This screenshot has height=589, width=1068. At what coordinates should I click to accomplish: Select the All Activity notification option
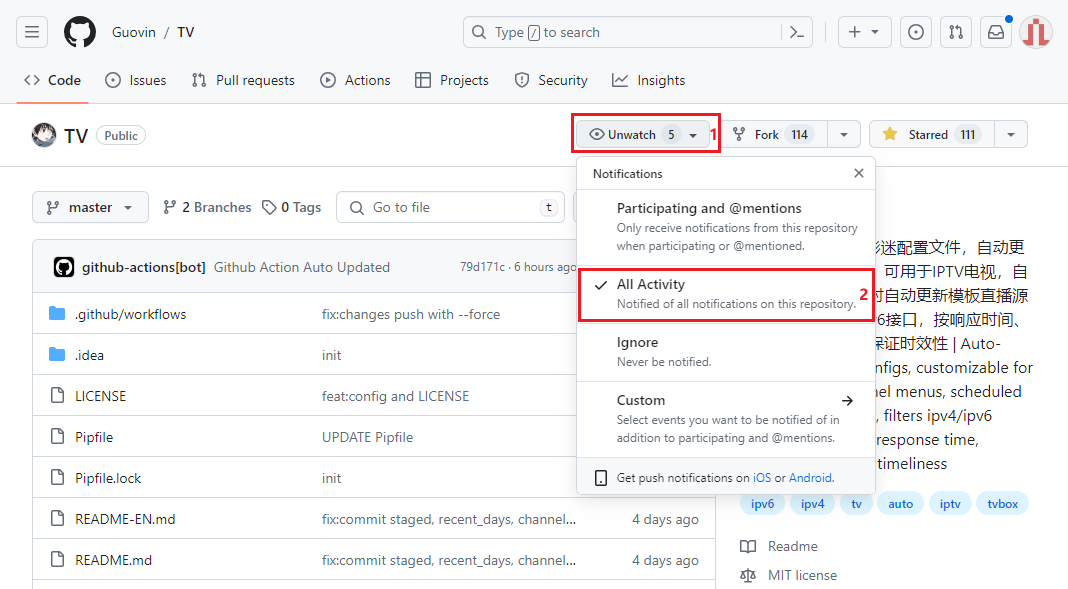click(x=725, y=293)
